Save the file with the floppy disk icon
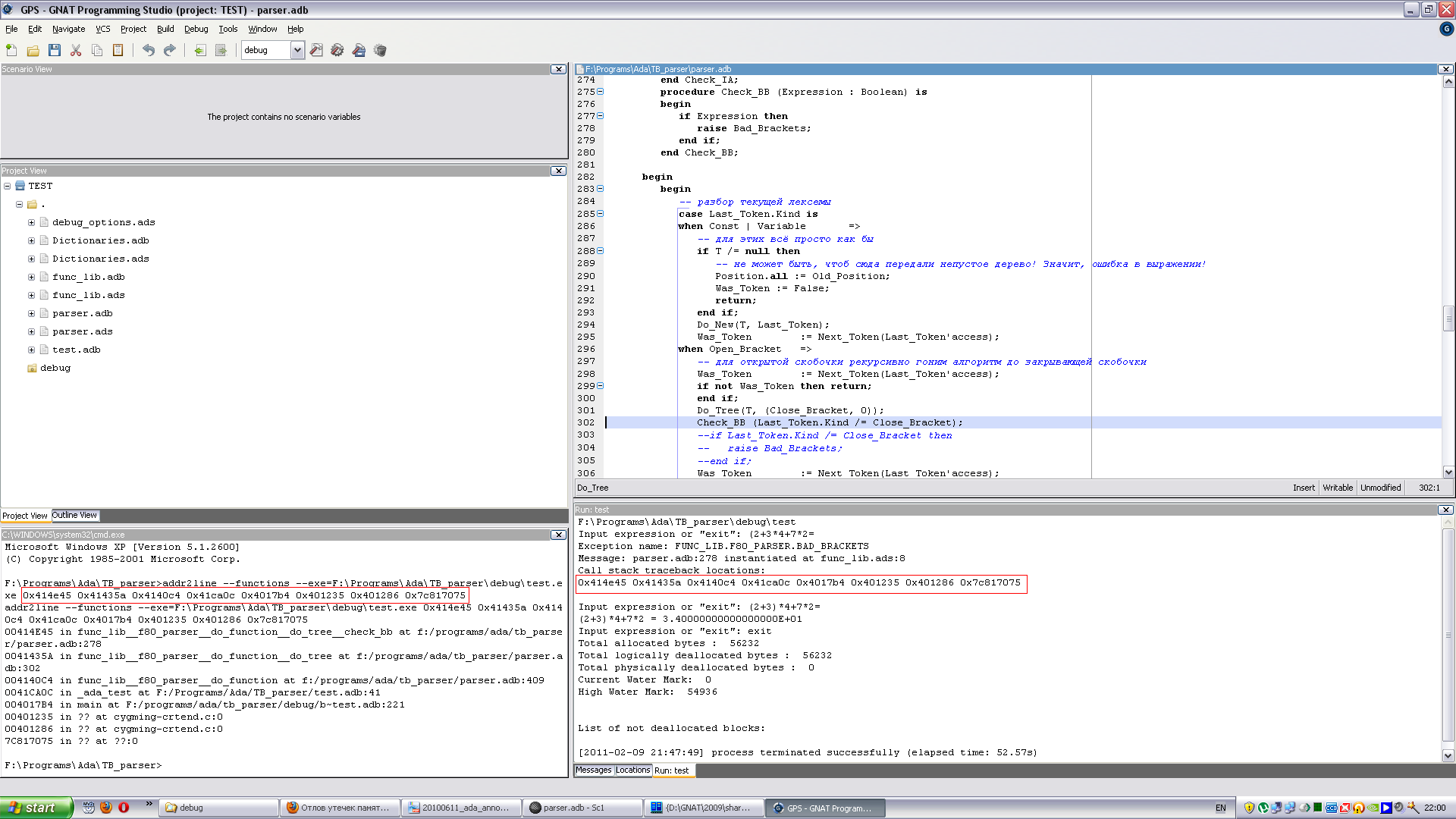1456x819 pixels. pos(54,50)
